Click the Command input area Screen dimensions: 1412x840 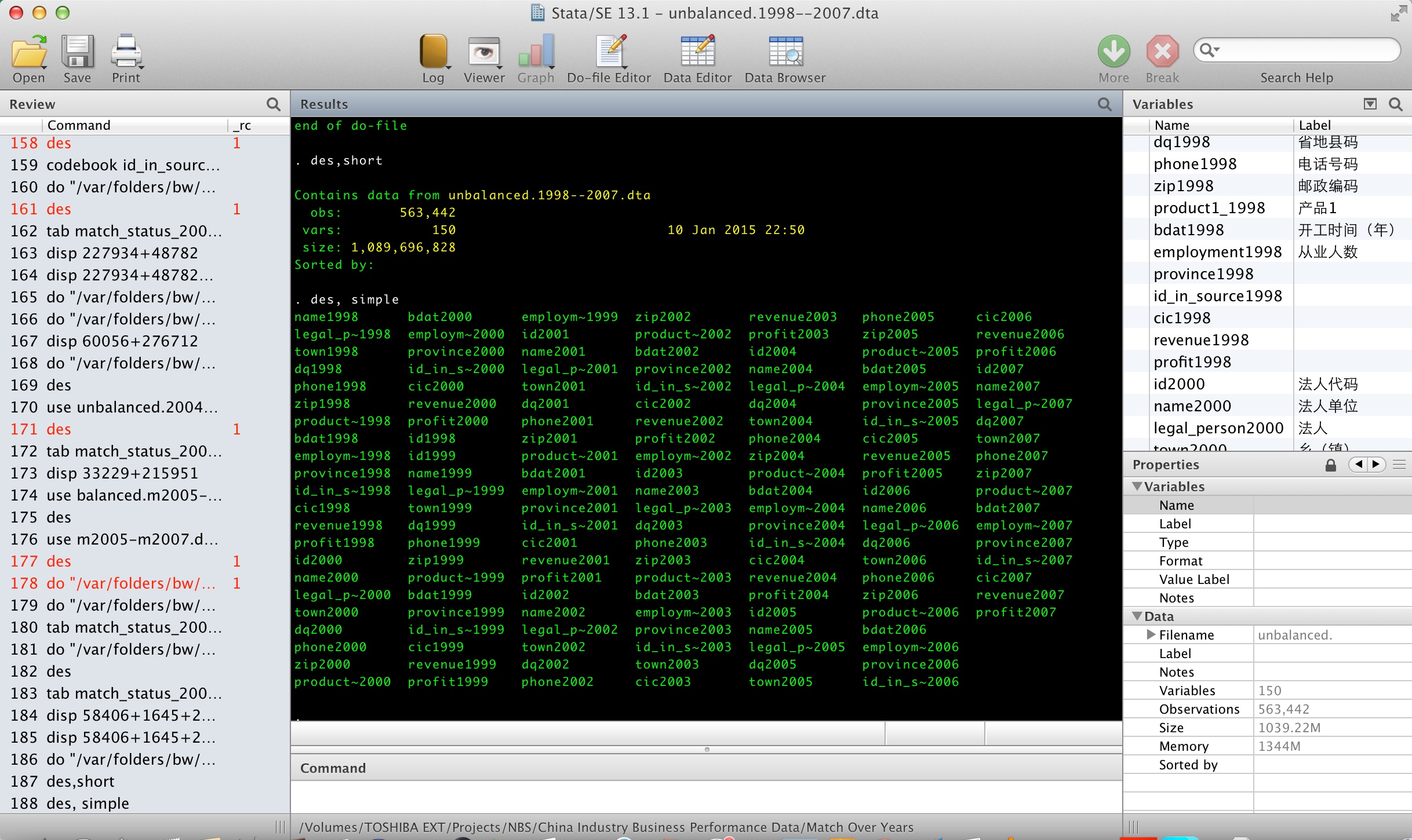(x=706, y=797)
